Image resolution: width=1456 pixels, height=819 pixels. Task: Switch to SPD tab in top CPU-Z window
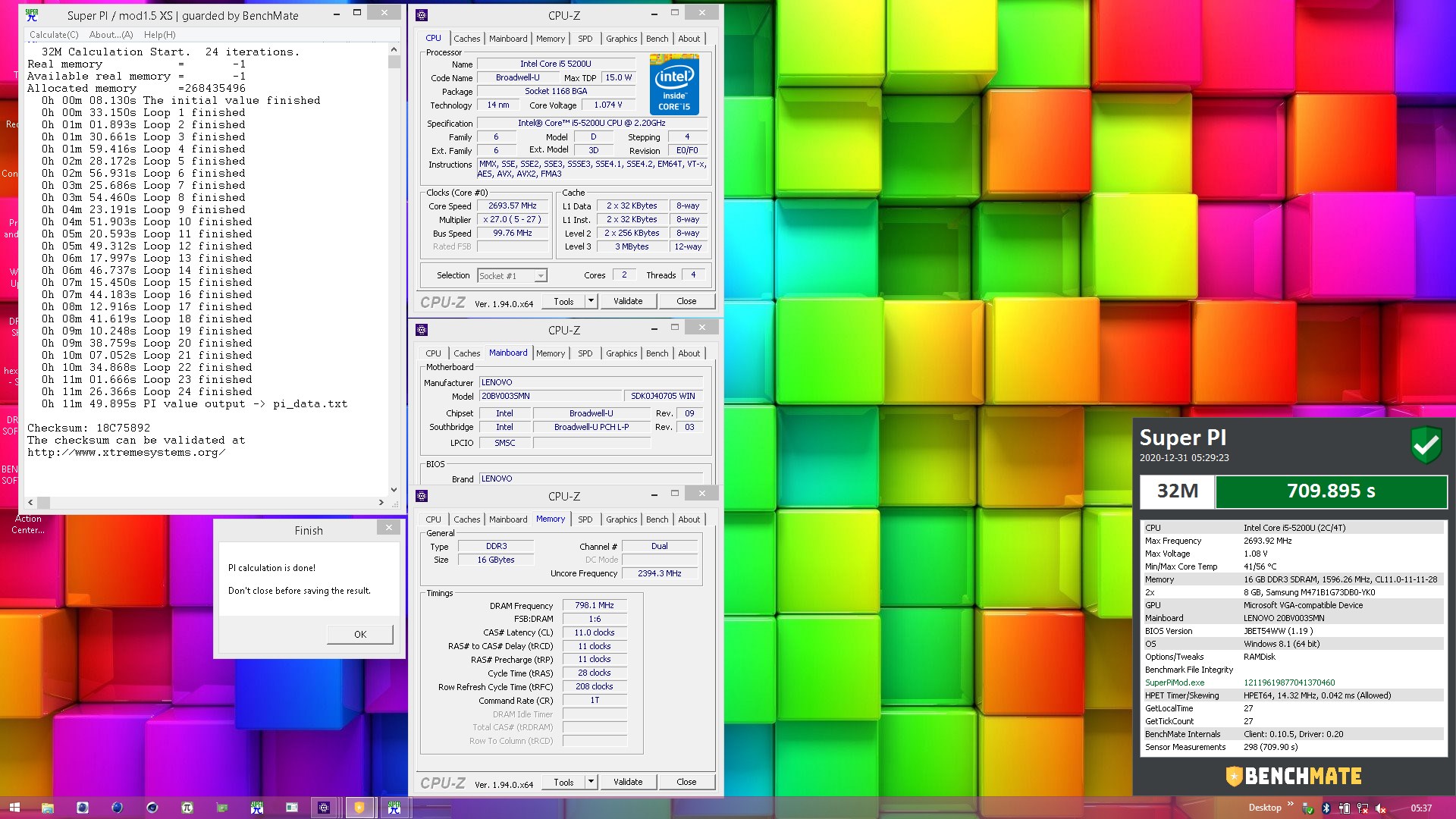click(585, 39)
